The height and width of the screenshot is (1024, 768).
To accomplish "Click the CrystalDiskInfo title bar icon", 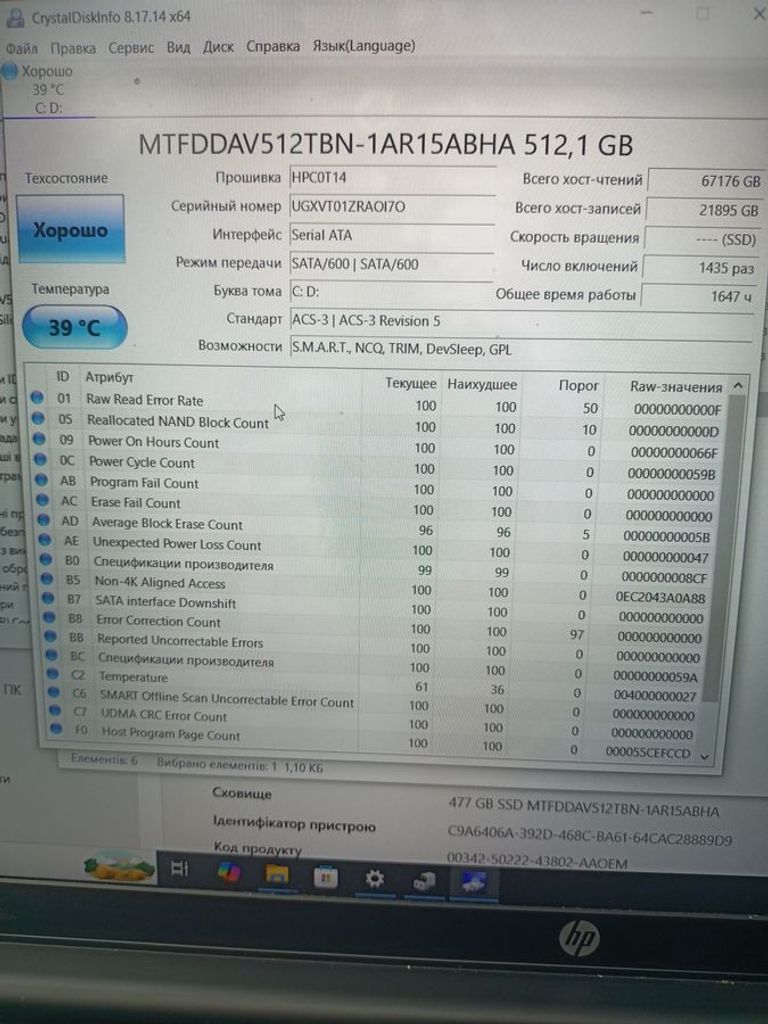I will click(x=14, y=18).
